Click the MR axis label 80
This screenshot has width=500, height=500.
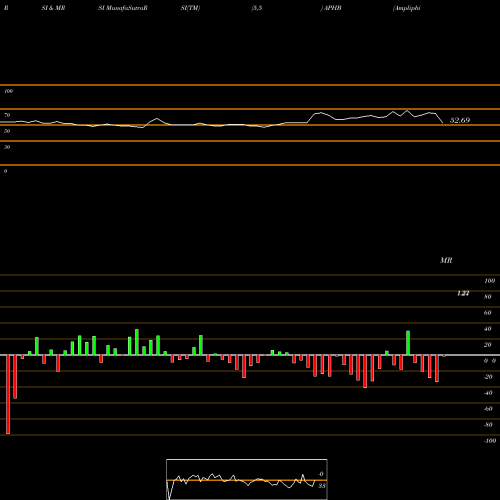pos(488,297)
